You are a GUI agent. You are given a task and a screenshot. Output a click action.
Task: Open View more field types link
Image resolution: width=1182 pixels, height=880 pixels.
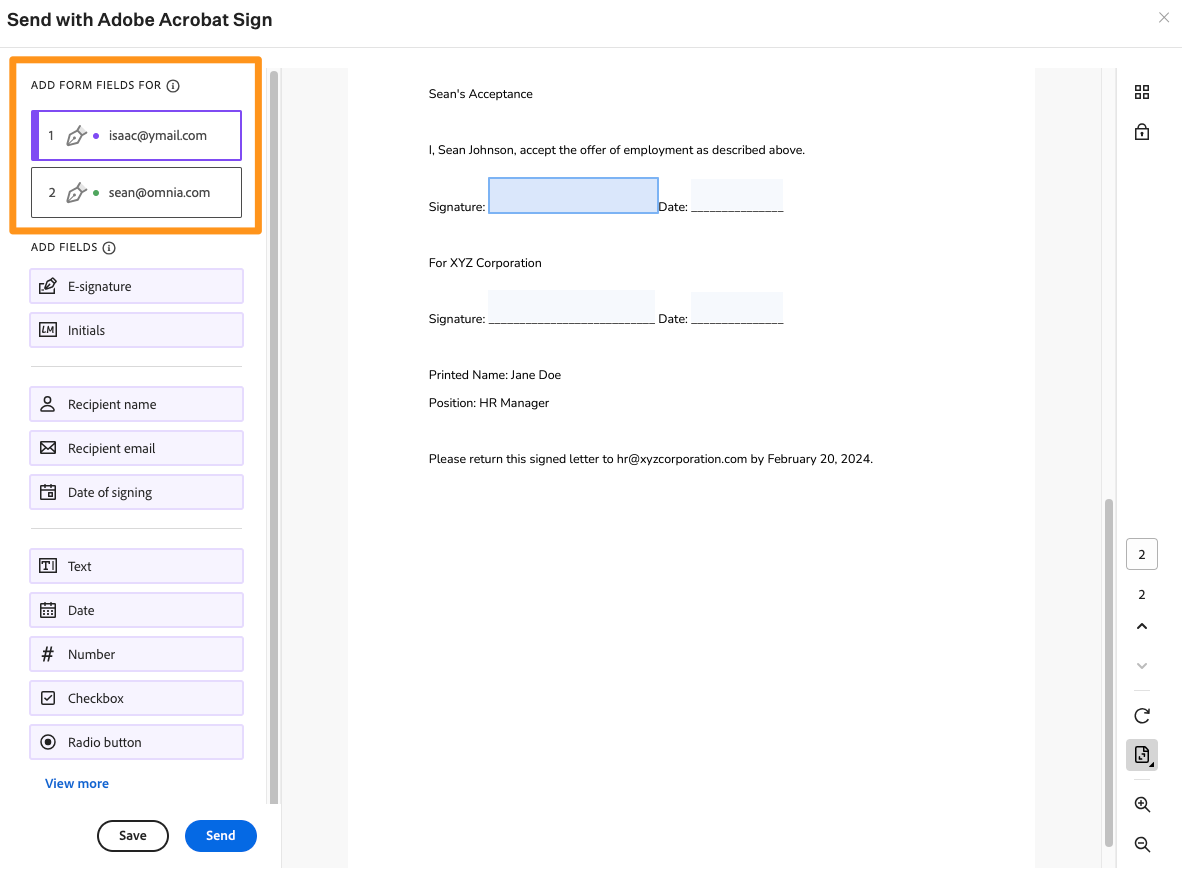[x=77, y=783]
